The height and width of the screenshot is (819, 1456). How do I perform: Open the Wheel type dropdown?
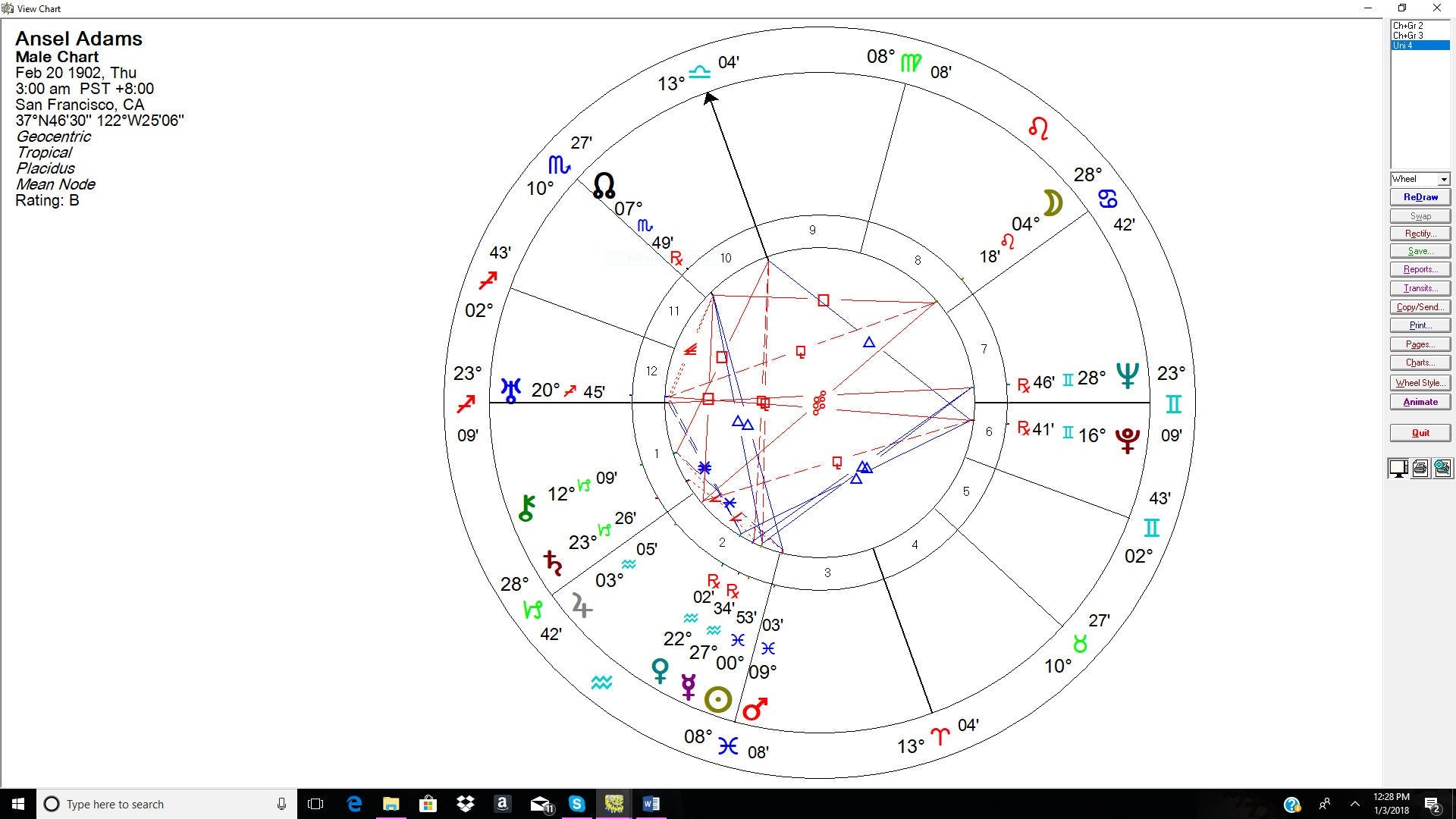(x=1443, y=180)
